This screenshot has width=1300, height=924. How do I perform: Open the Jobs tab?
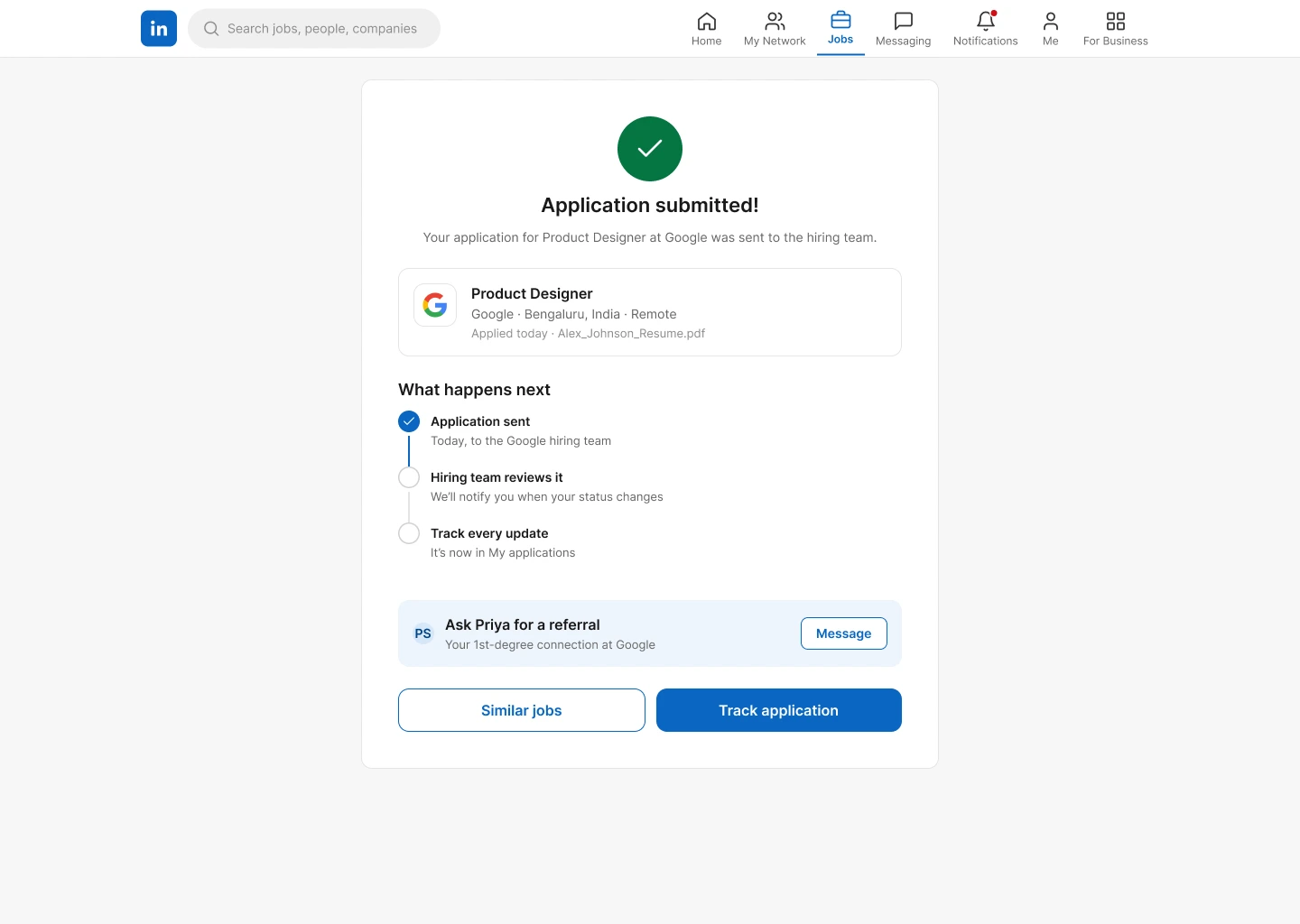point(840,28)
